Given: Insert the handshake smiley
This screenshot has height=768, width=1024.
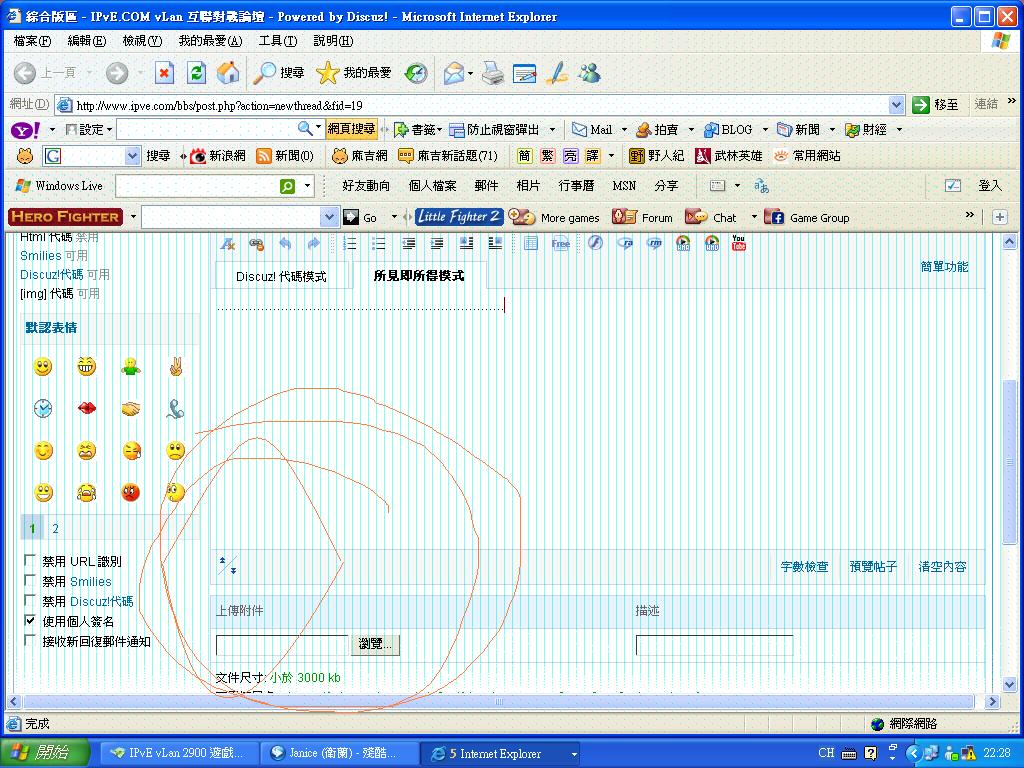Looking at the screenshot, I should [x=131, y=408].
